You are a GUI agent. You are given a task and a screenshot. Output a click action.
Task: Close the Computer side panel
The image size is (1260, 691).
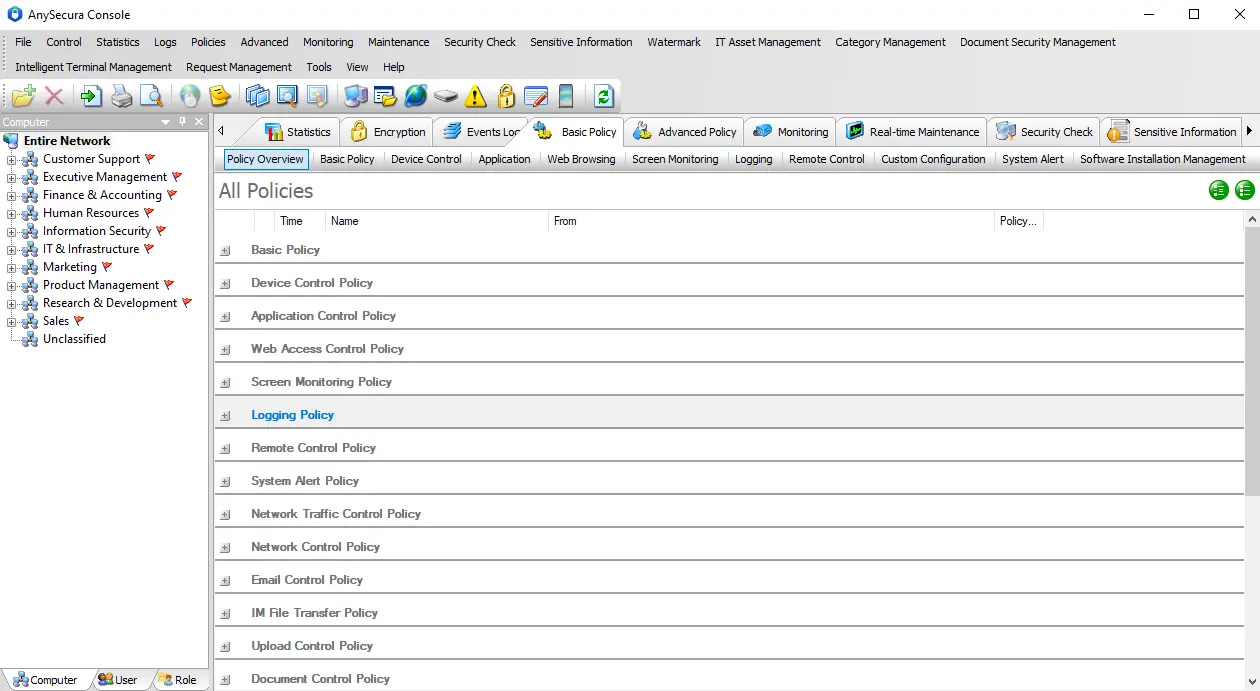199,122
